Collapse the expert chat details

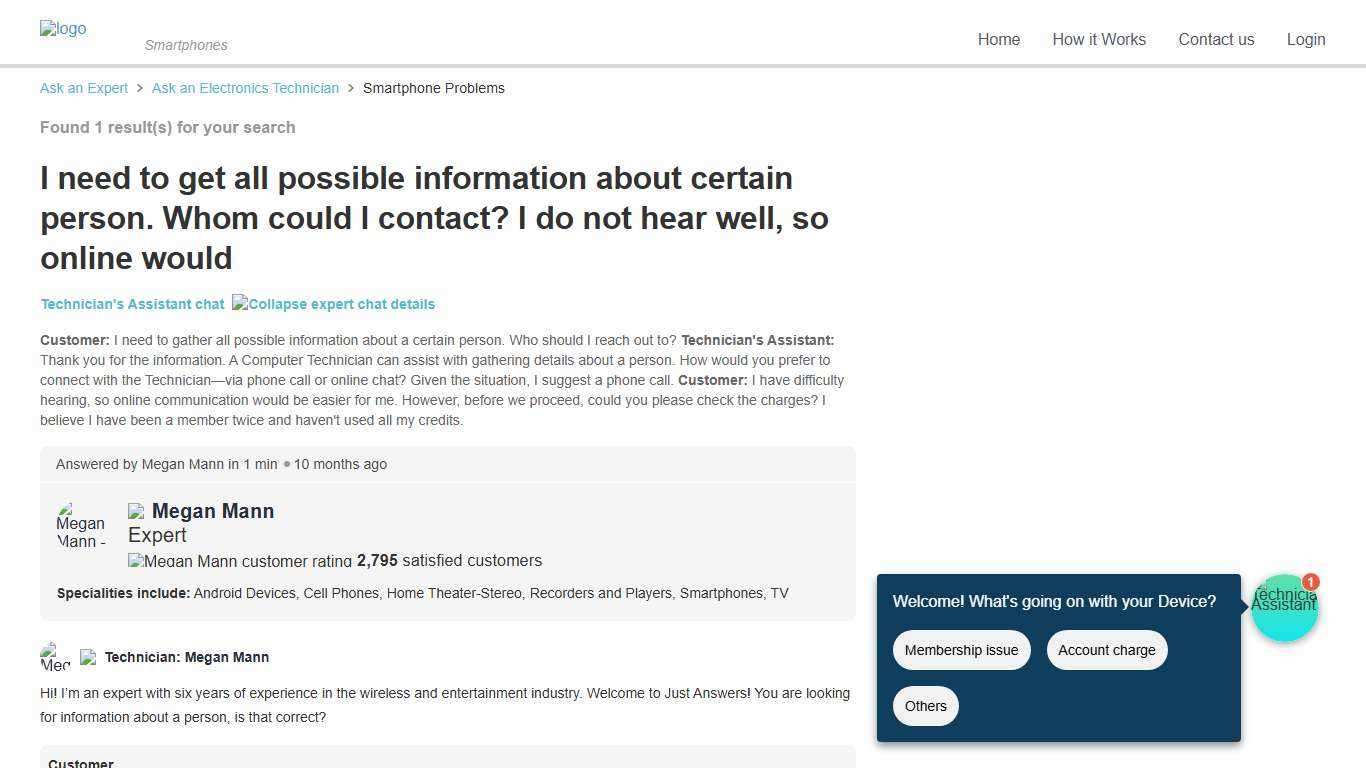pos(333,304)
